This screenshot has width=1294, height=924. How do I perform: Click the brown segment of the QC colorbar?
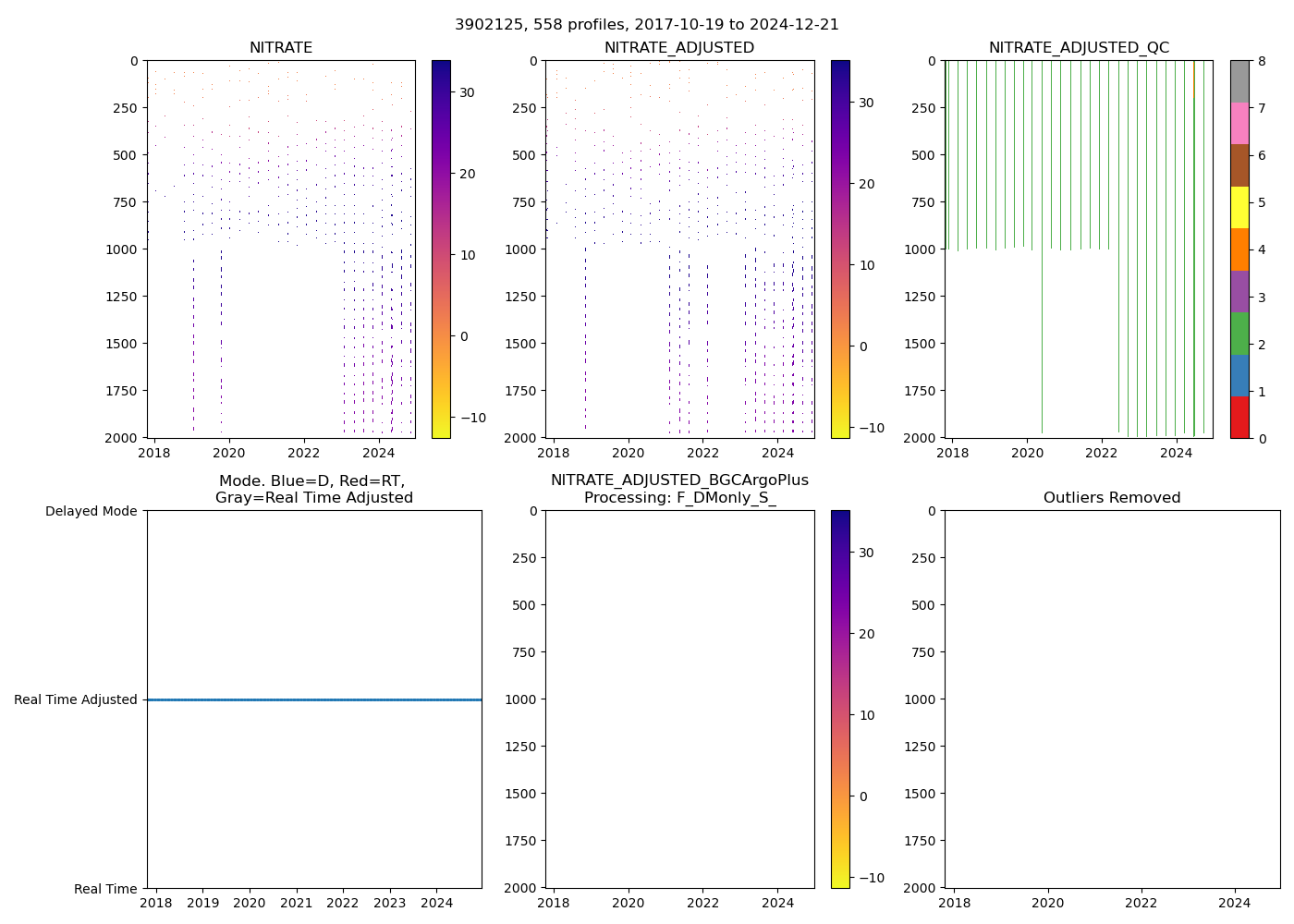point(1239,165)
